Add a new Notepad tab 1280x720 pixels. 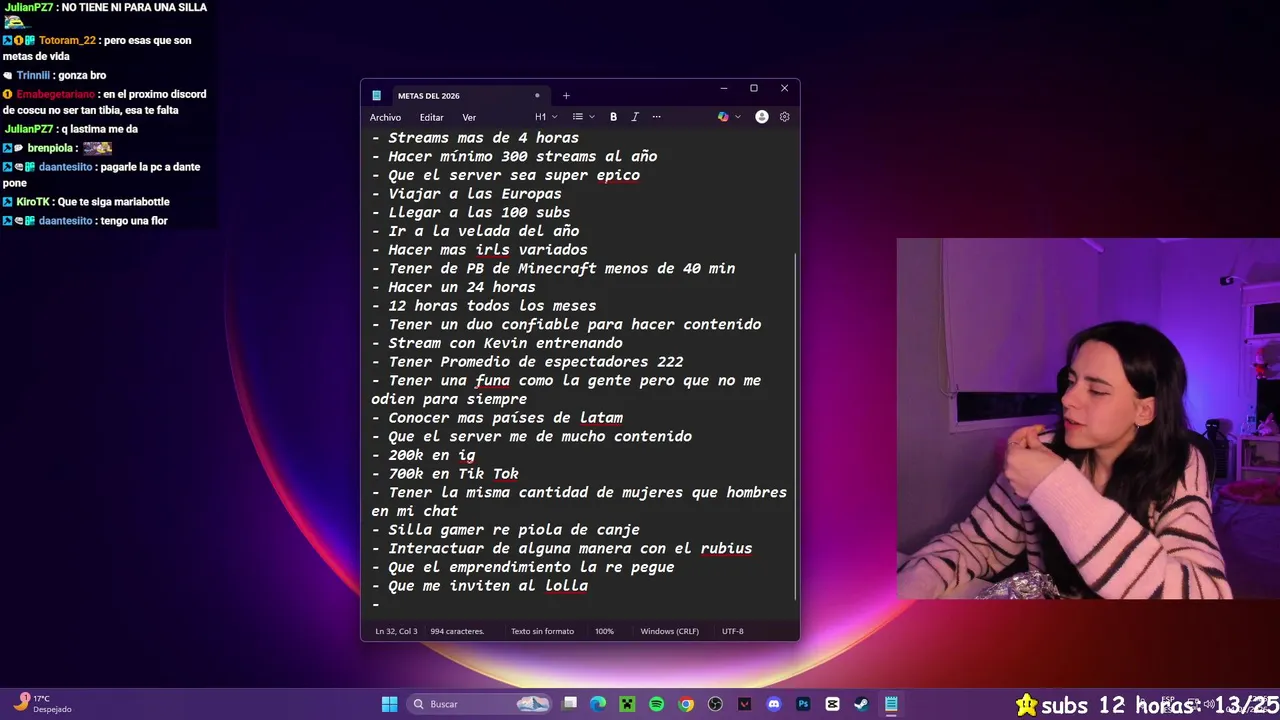click(566, 96)
